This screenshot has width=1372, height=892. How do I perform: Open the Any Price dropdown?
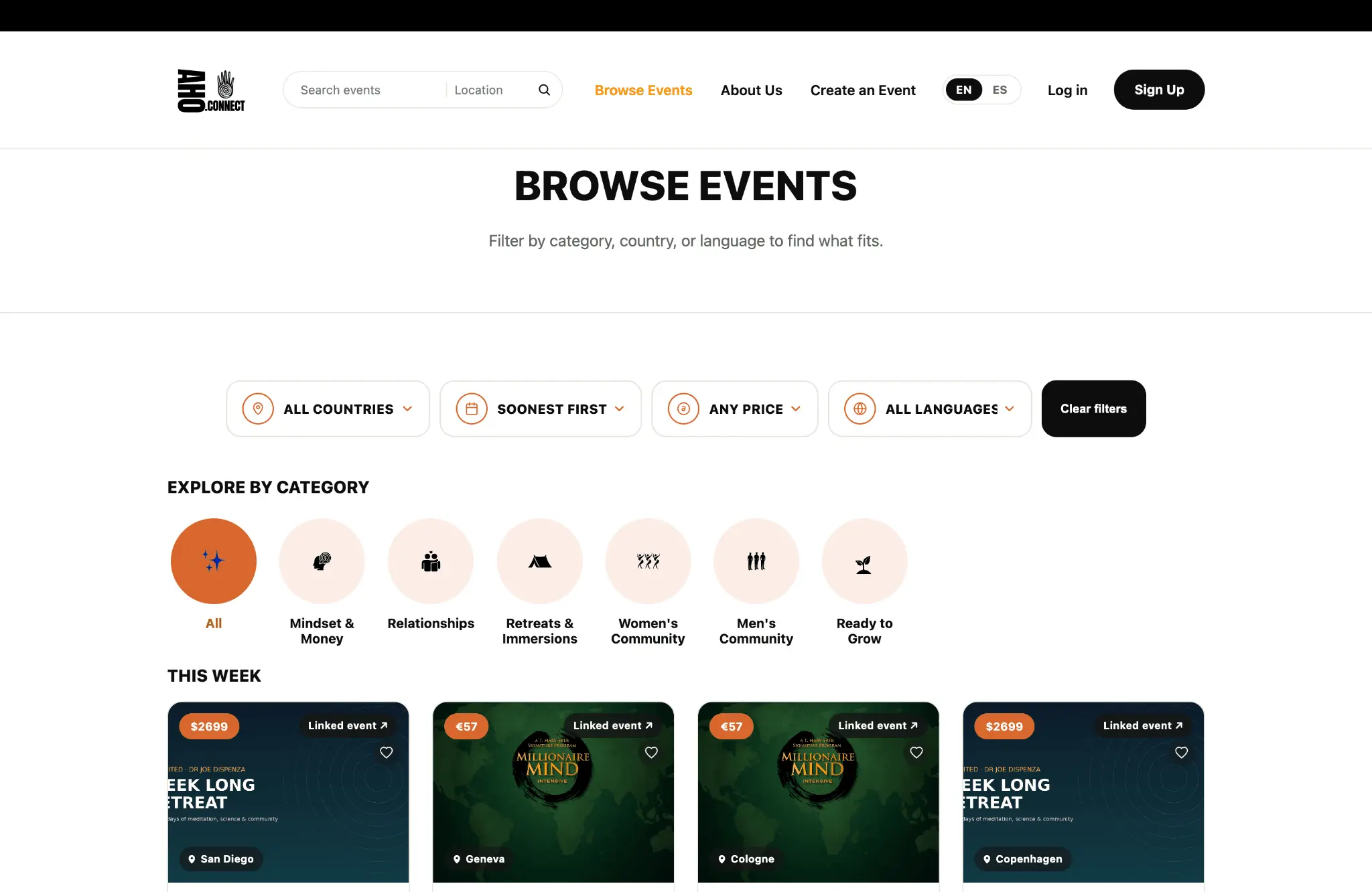click(735, 408)
